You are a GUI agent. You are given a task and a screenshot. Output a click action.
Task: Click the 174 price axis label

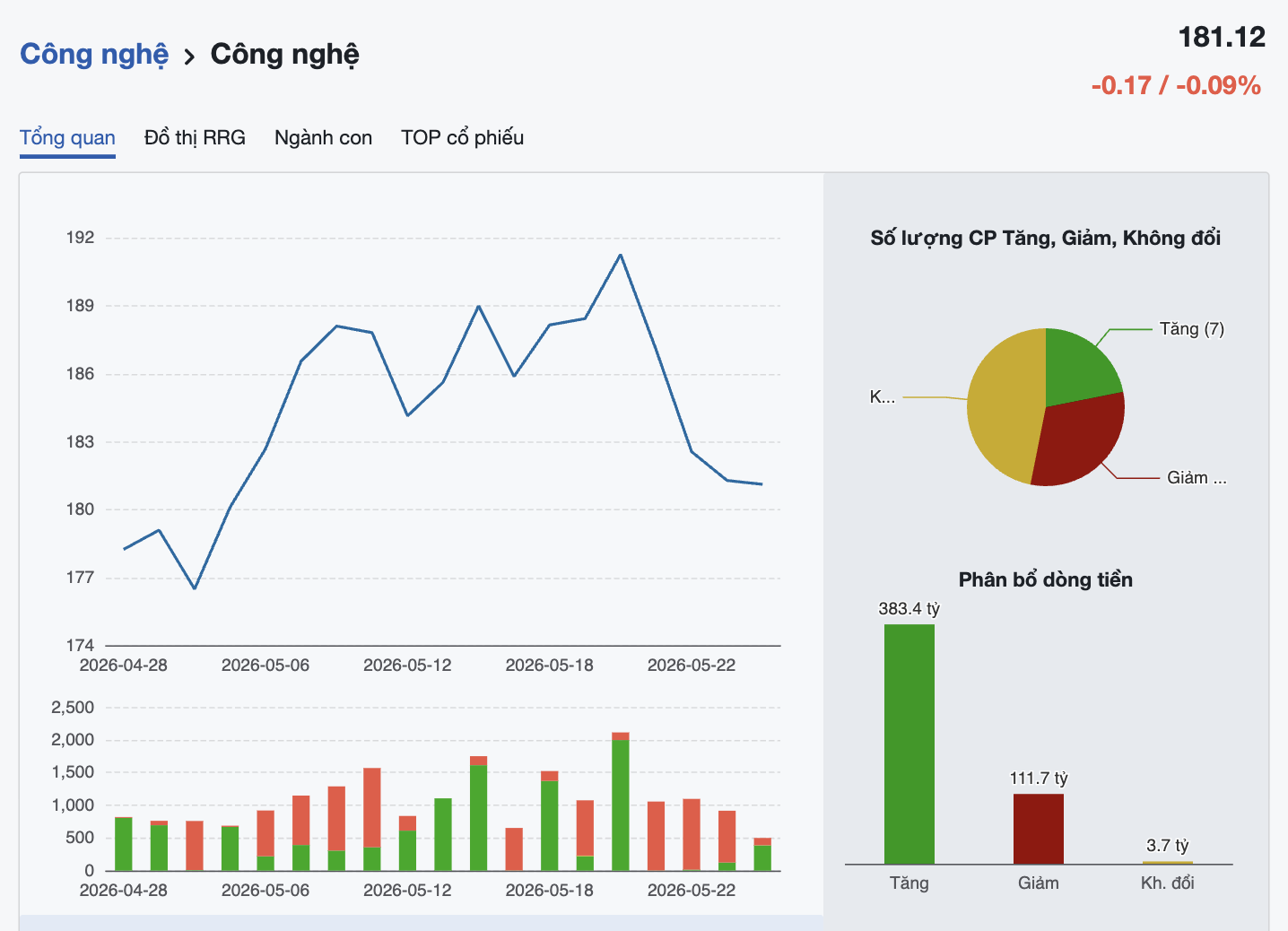click(80, 646)
